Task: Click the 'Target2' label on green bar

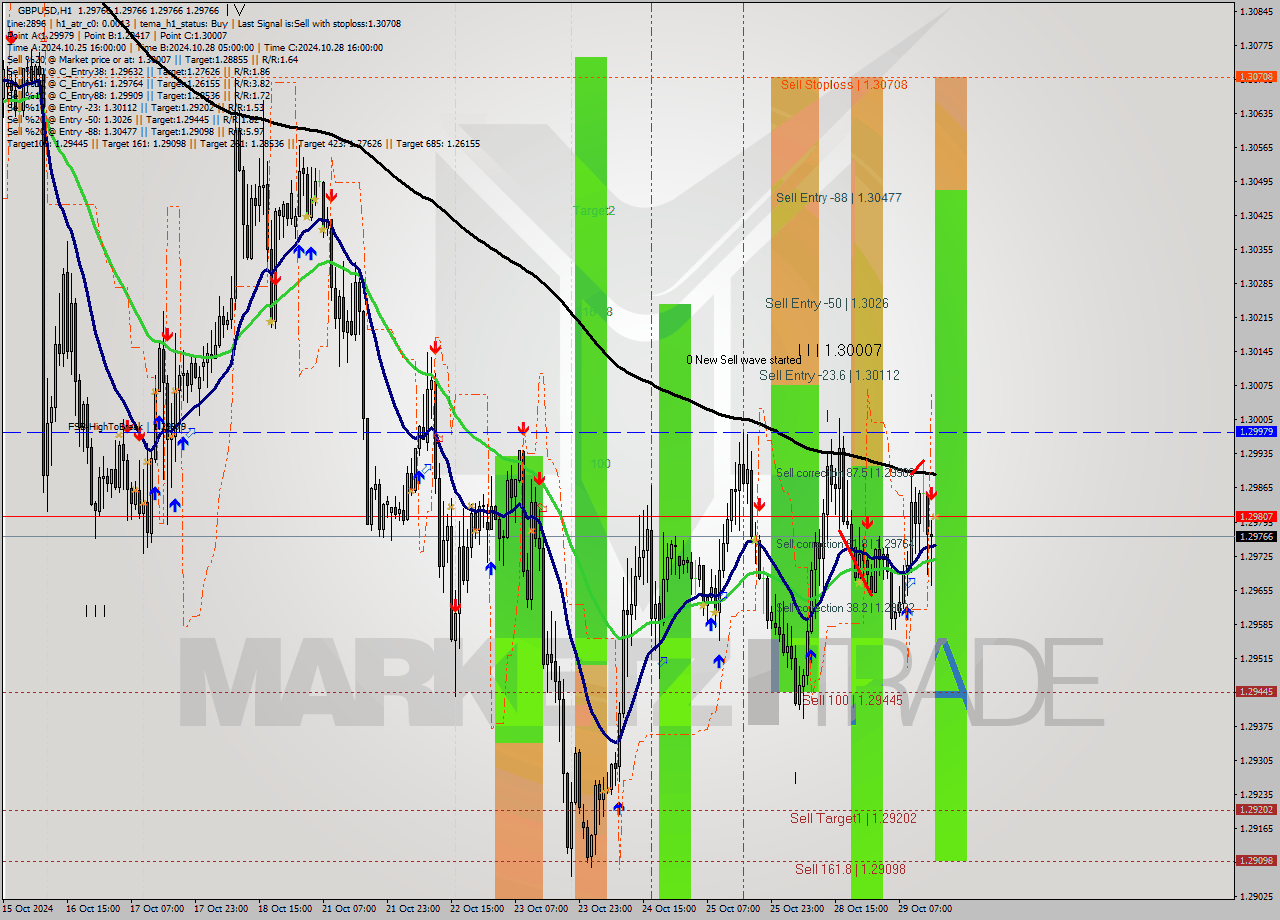Action: pos(594,211)
